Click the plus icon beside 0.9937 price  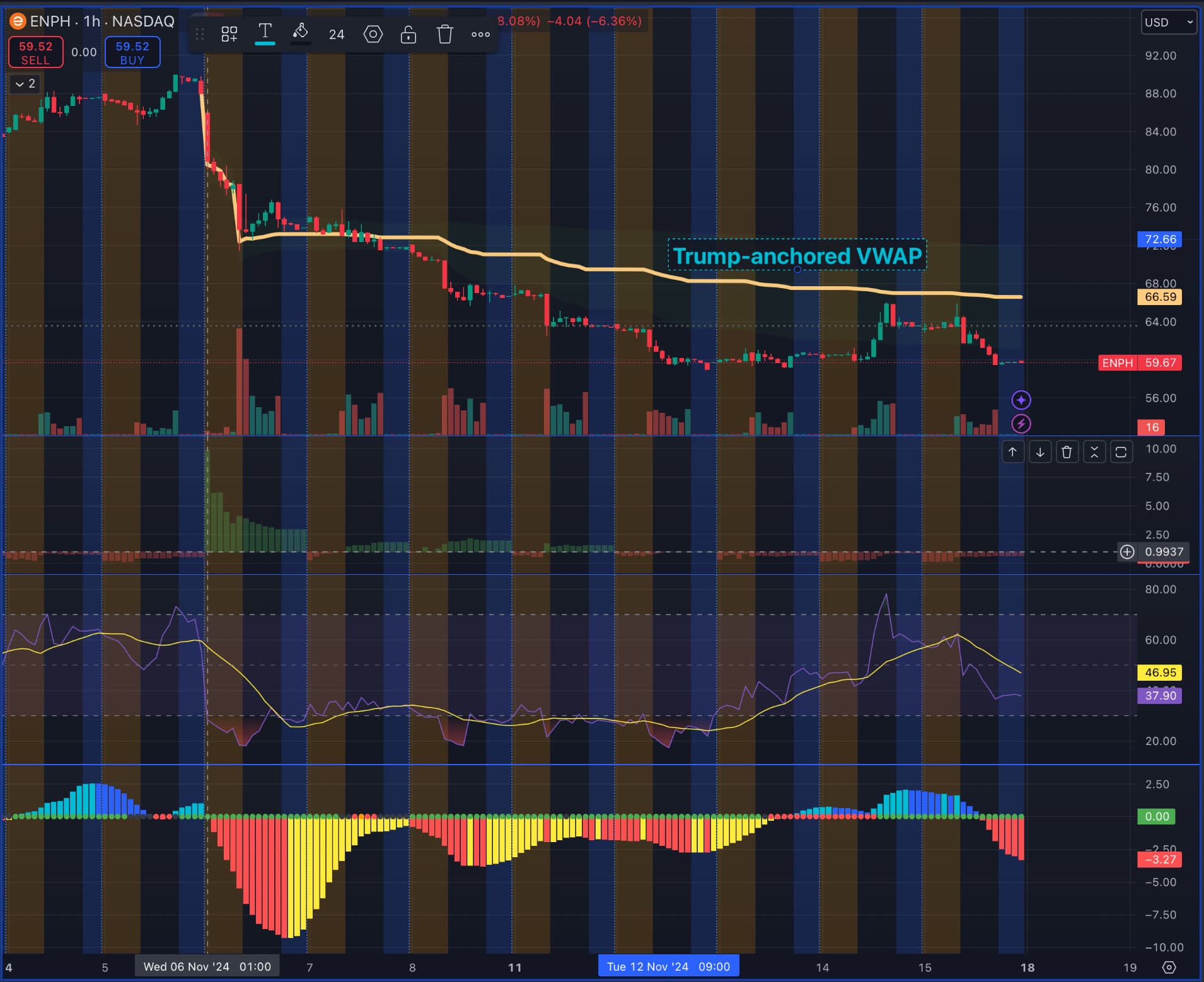tap(1127, 552)
